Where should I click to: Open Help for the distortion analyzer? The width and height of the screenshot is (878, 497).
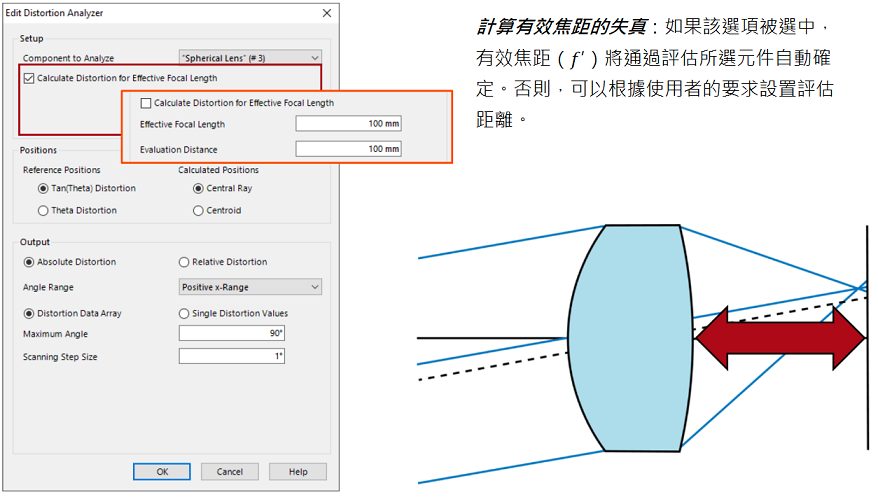297,471
